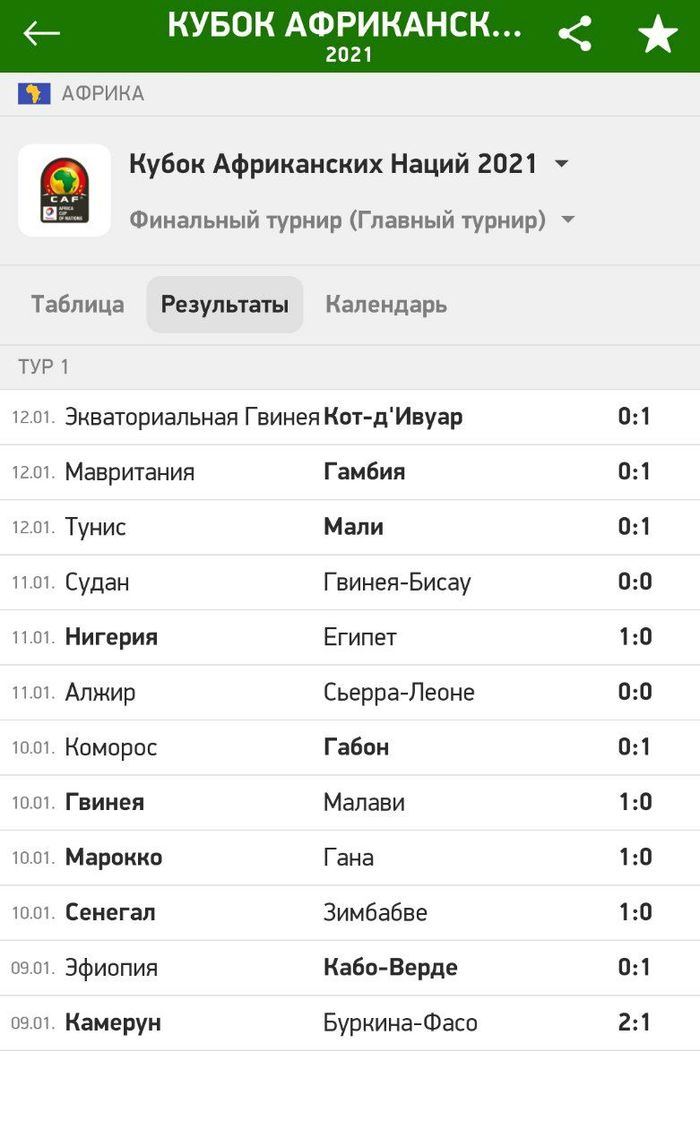700x1147 pixels.
Task: Tap the share icon
Action: click(575, 34)
